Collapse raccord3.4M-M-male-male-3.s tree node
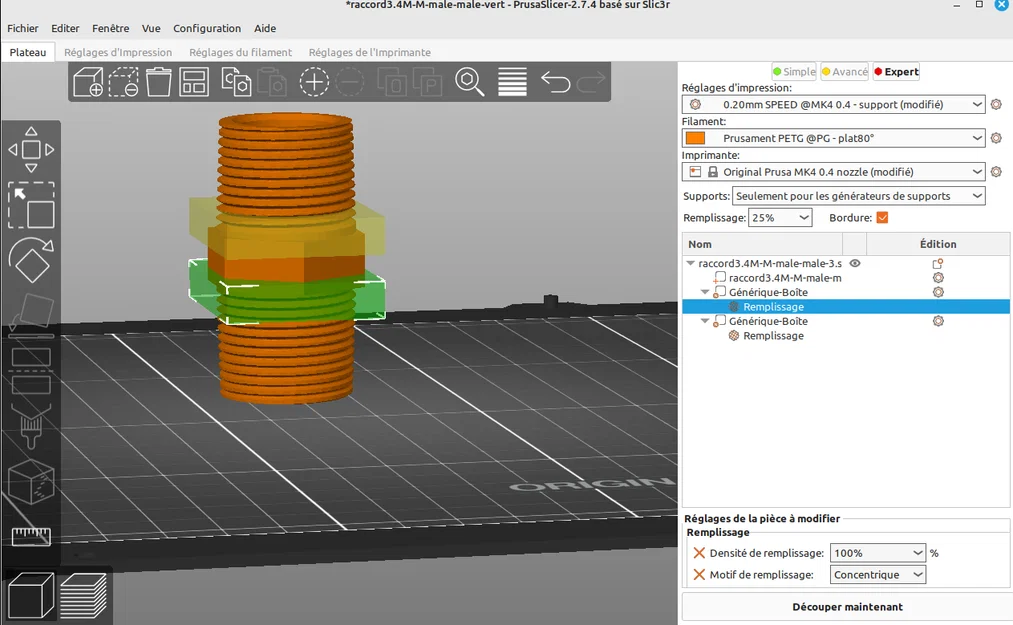Viewport: 1013px width, 625px height. pyautogui.click(x=691, y=263)
